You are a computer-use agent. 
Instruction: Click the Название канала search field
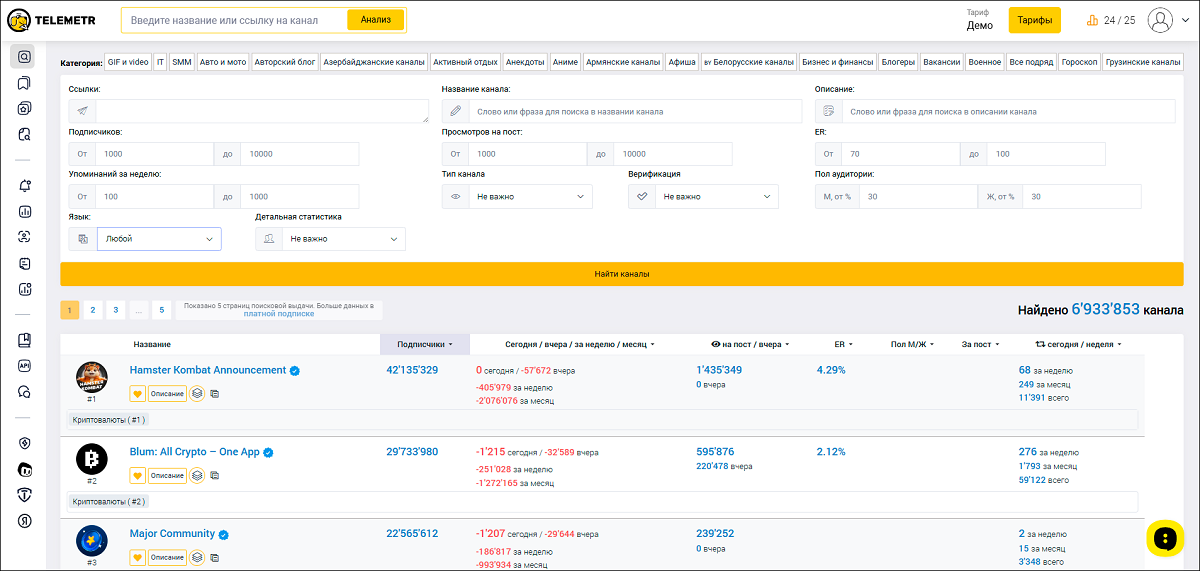coord(635,111)
